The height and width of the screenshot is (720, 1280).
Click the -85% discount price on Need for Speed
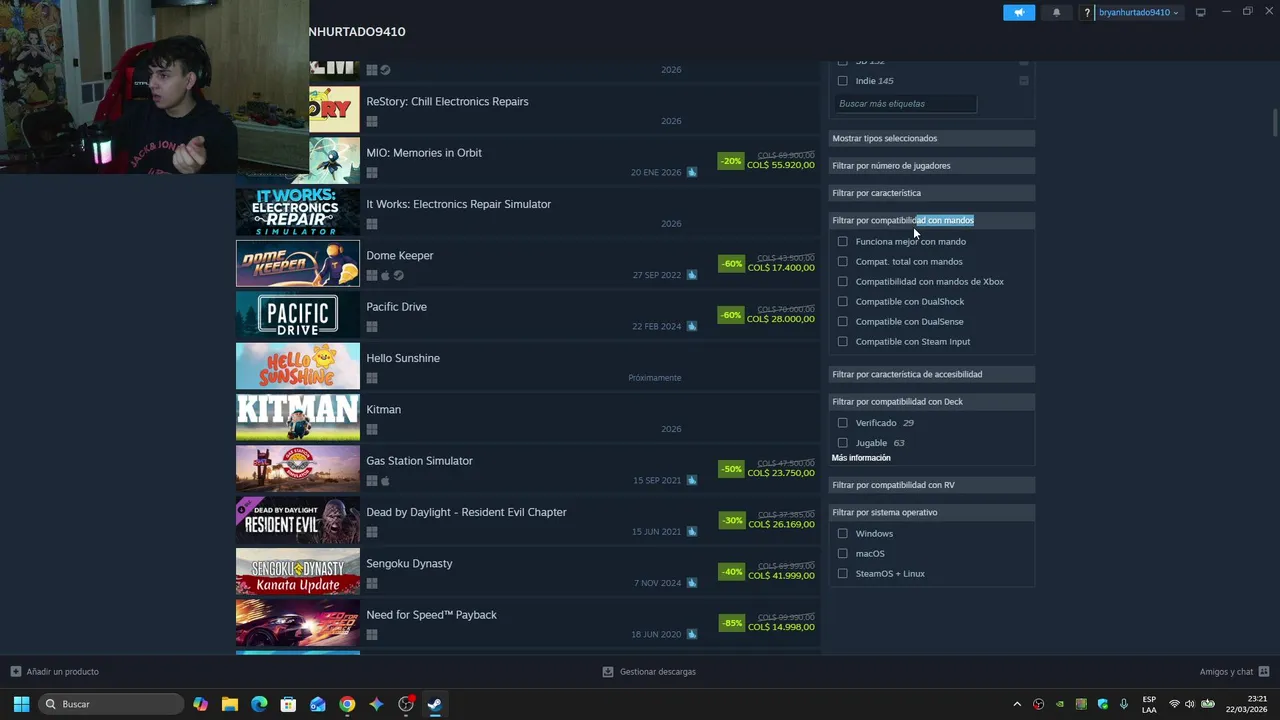point(767,623)
